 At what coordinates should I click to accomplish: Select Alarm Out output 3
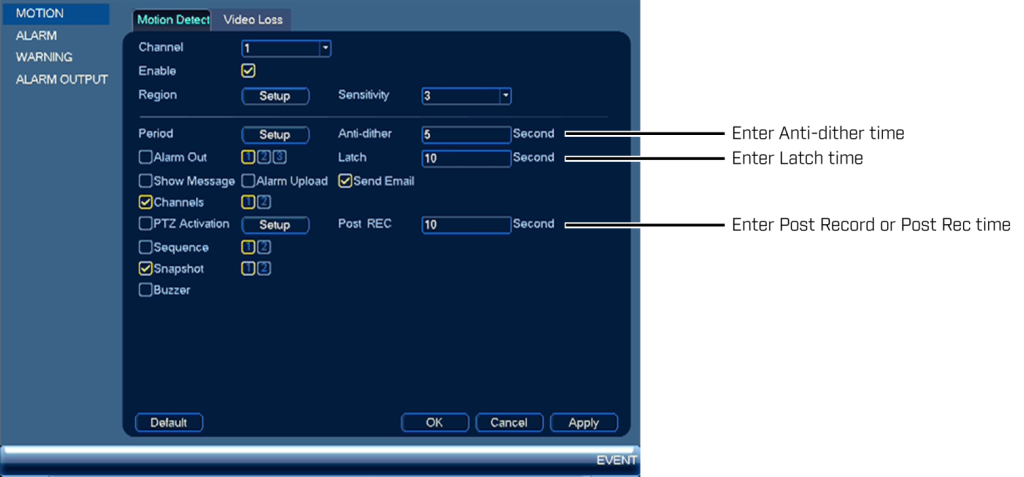pos(280,157)
